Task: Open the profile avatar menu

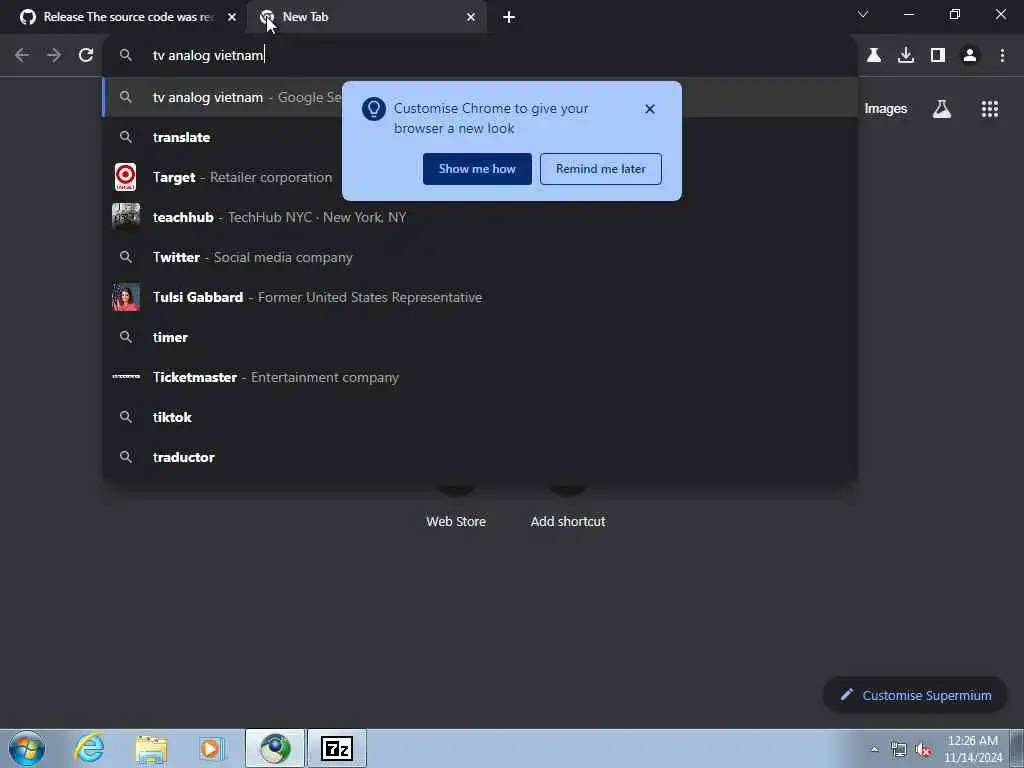Action: coord(970,56)
